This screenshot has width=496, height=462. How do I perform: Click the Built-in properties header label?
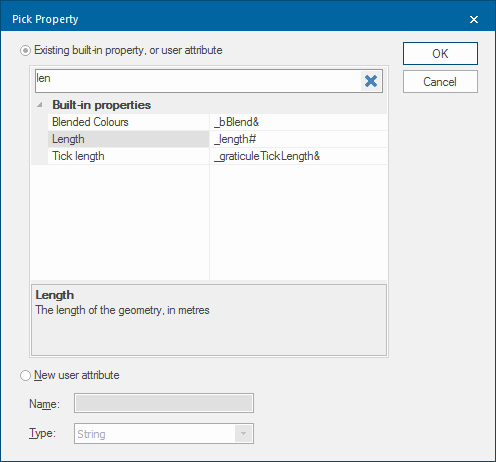[101, 105]
